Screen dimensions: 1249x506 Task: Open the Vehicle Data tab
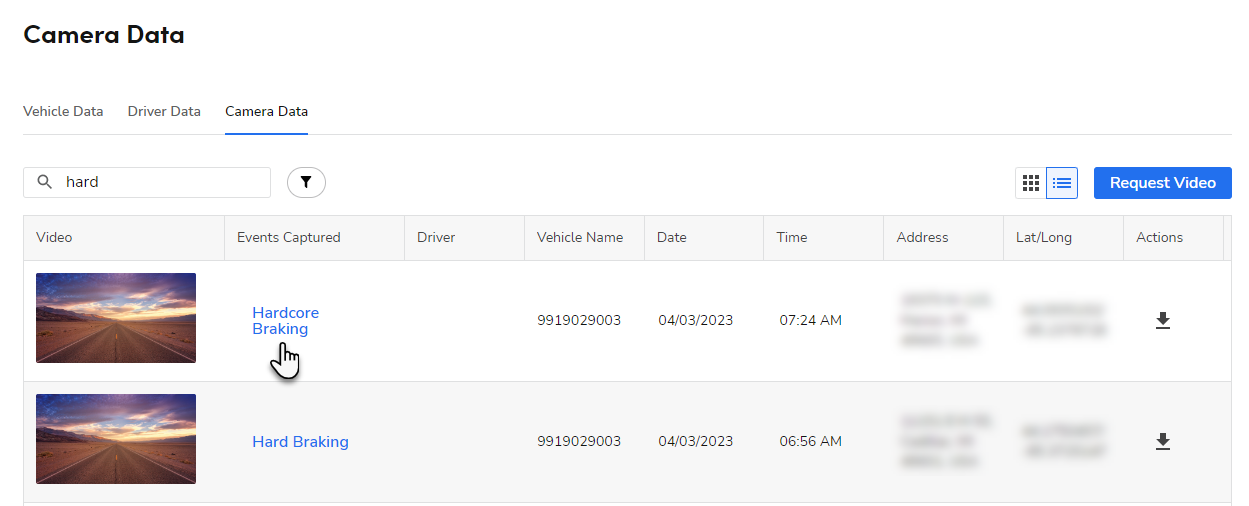click(x=63, y=112)
